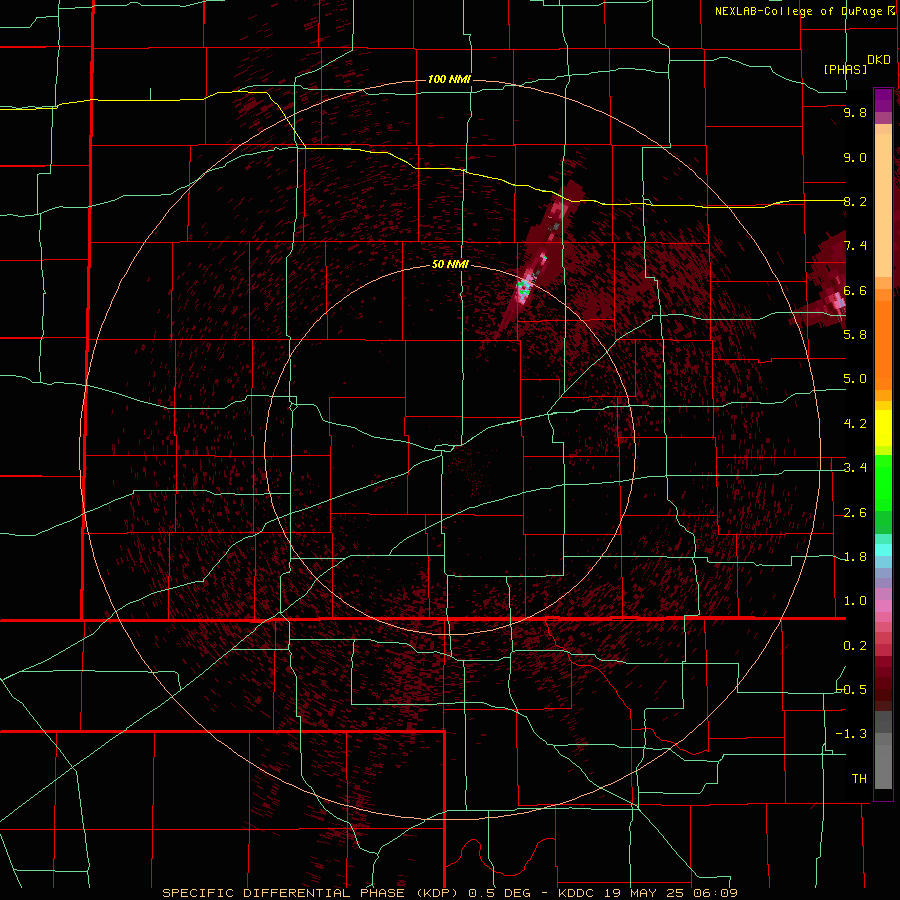Select the 100 NMI range ring label
900x900 pixels.
point(449,79)
